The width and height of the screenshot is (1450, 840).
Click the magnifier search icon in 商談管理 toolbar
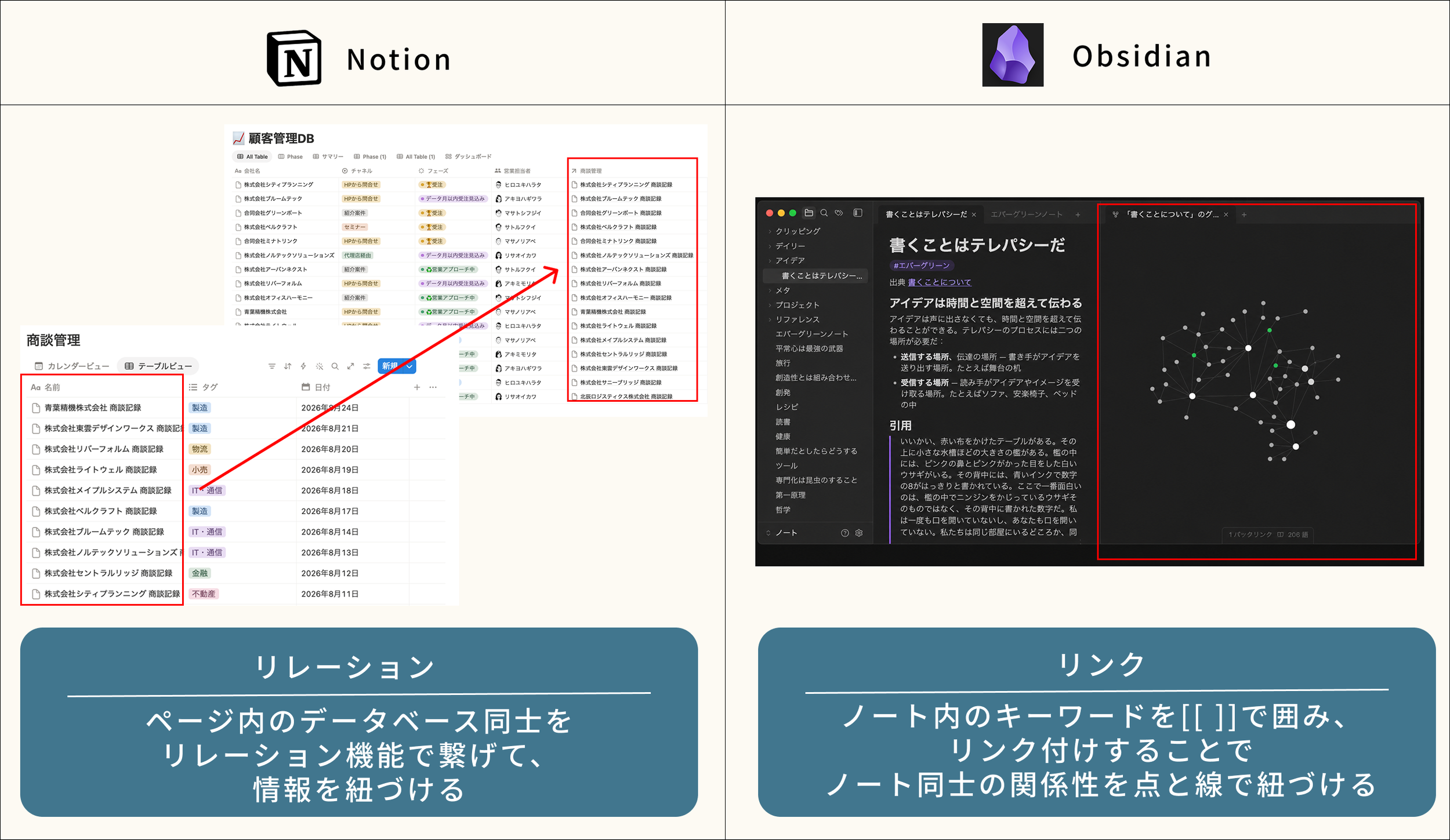pyautogui.click(x=335, y=366)
